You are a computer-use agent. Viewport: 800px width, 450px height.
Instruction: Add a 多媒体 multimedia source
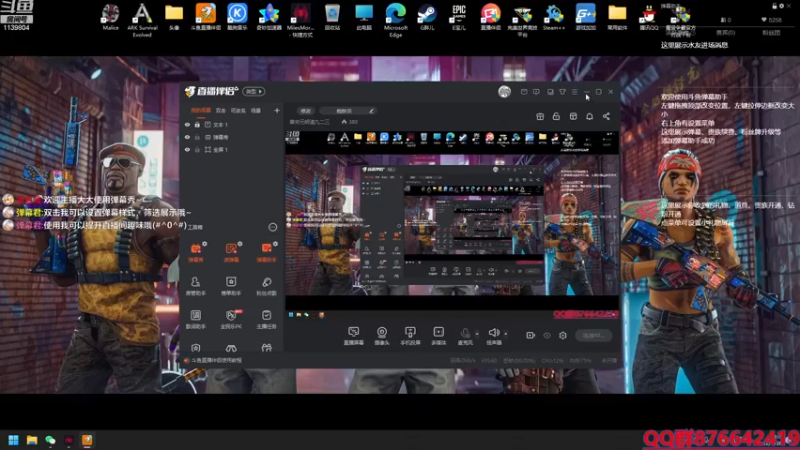[x=438, y=336]
